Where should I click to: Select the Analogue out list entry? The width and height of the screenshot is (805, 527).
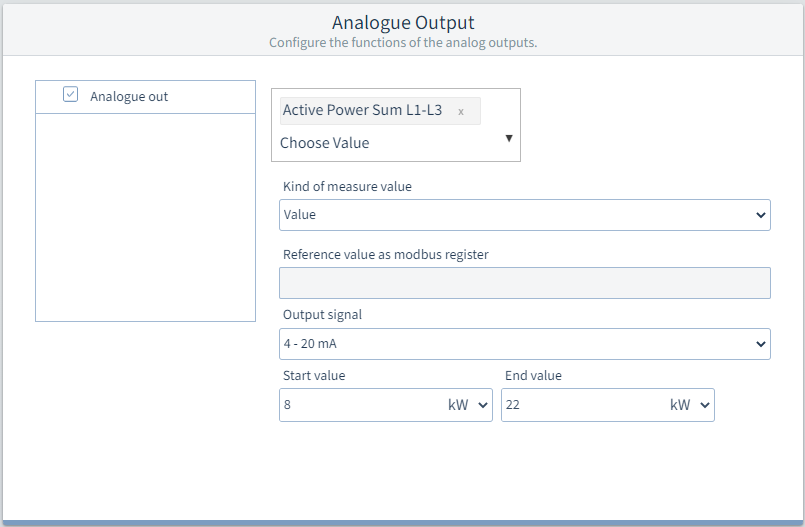tap(145, 97)
